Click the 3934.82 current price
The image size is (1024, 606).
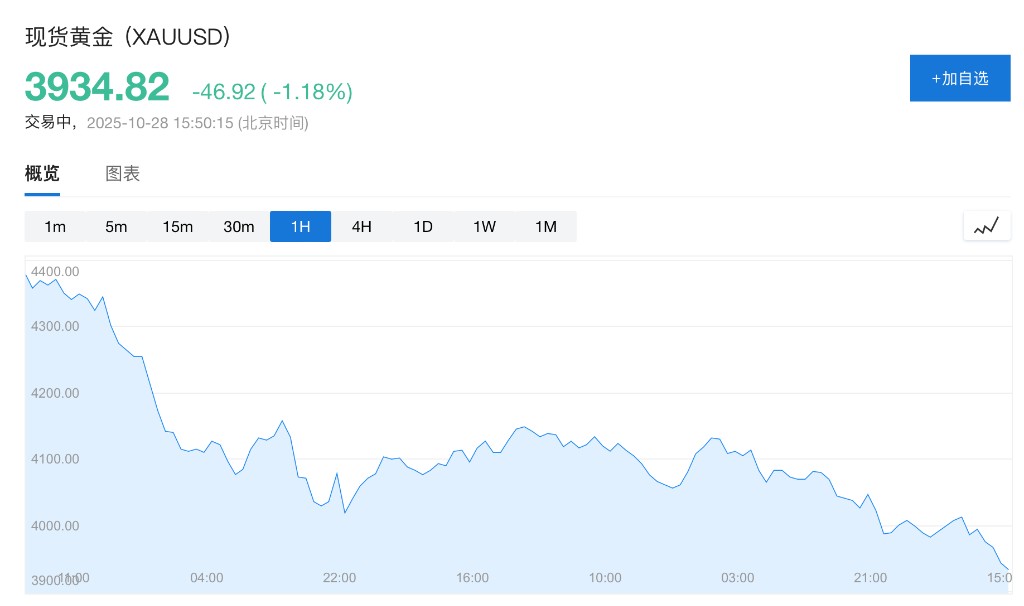(x=97, y=88)
